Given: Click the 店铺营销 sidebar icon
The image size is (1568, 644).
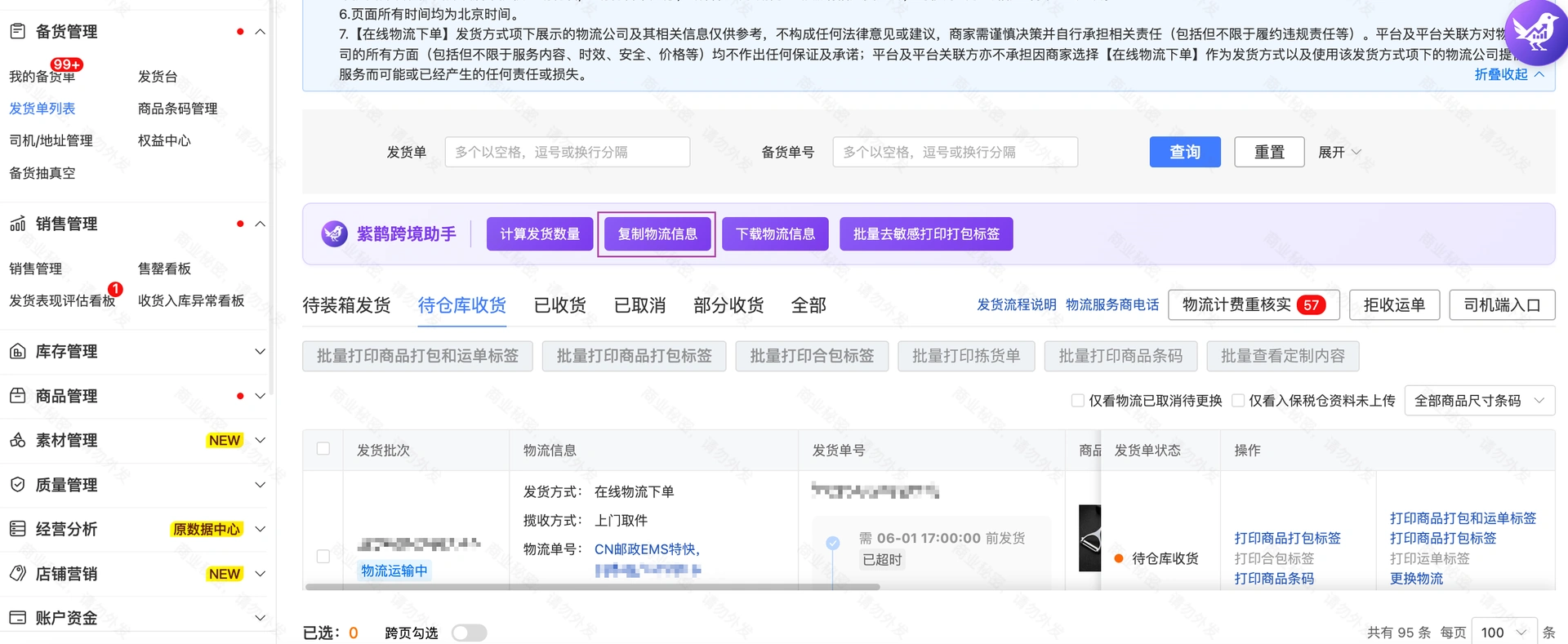Looking at the screenshot, I should (17, 574).
